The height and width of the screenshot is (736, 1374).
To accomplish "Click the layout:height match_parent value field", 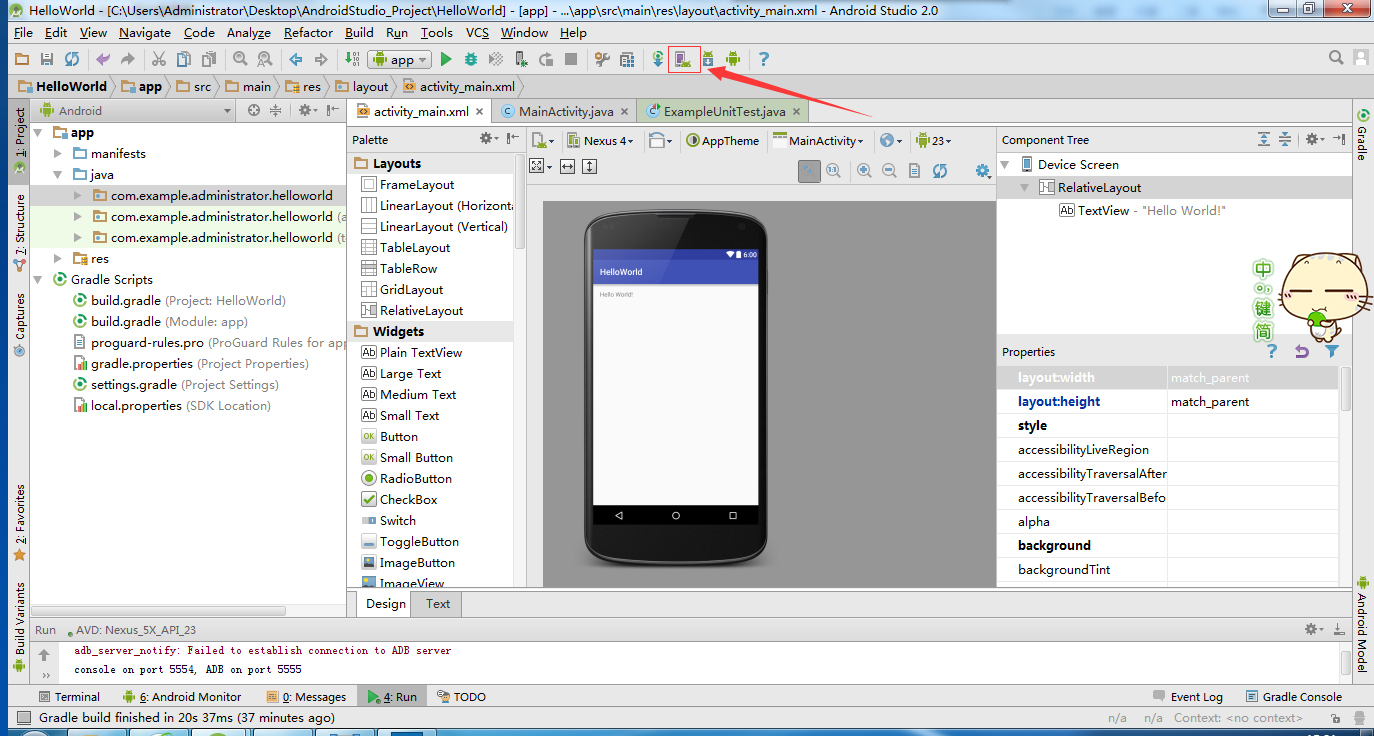I will click(x=1253, y=401).
